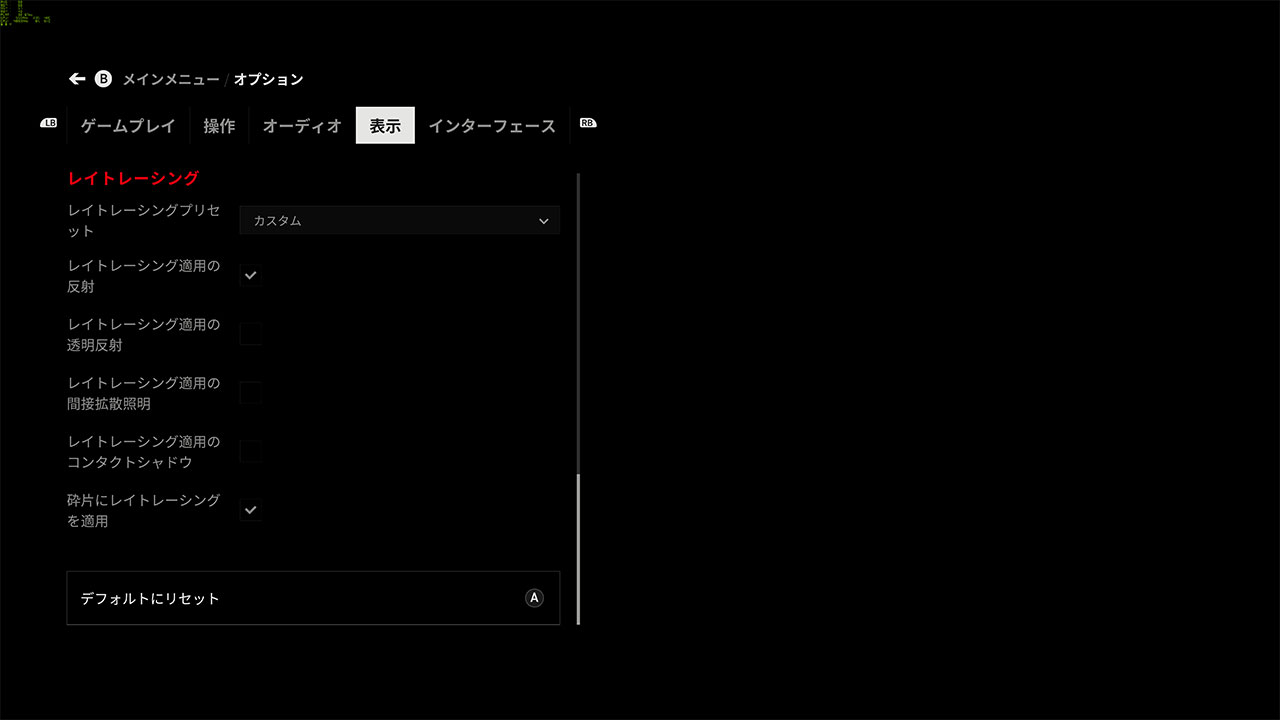Screen dimensions: 1280x720
Task: Click the レイトレーシング適用のコンタクトシャドウ label
Action: click(x=144, y=452)
